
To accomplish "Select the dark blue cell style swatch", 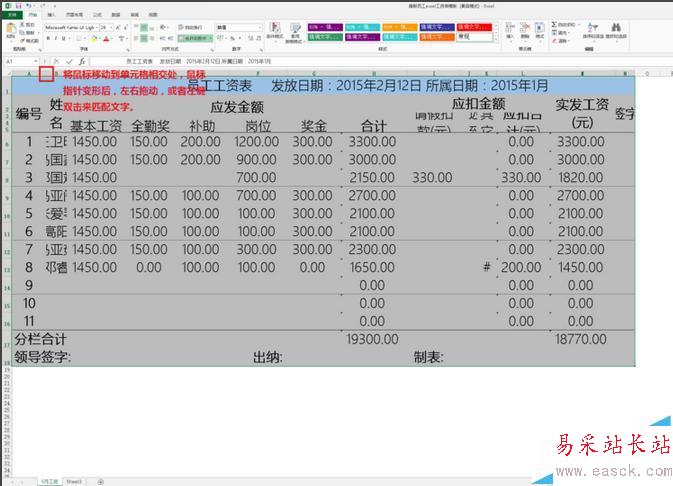I will tap(437, 27).
